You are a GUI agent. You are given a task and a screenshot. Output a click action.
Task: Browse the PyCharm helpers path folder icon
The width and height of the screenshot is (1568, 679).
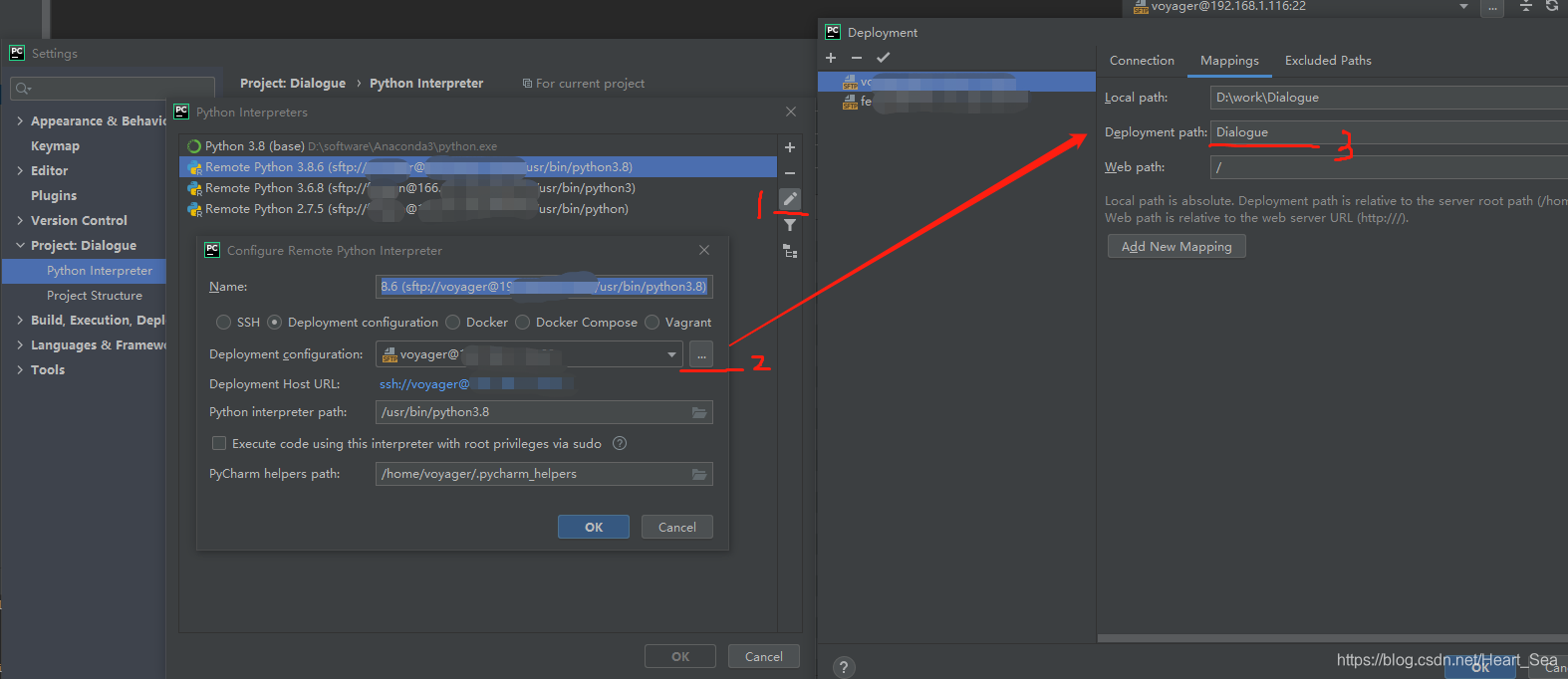699,474
